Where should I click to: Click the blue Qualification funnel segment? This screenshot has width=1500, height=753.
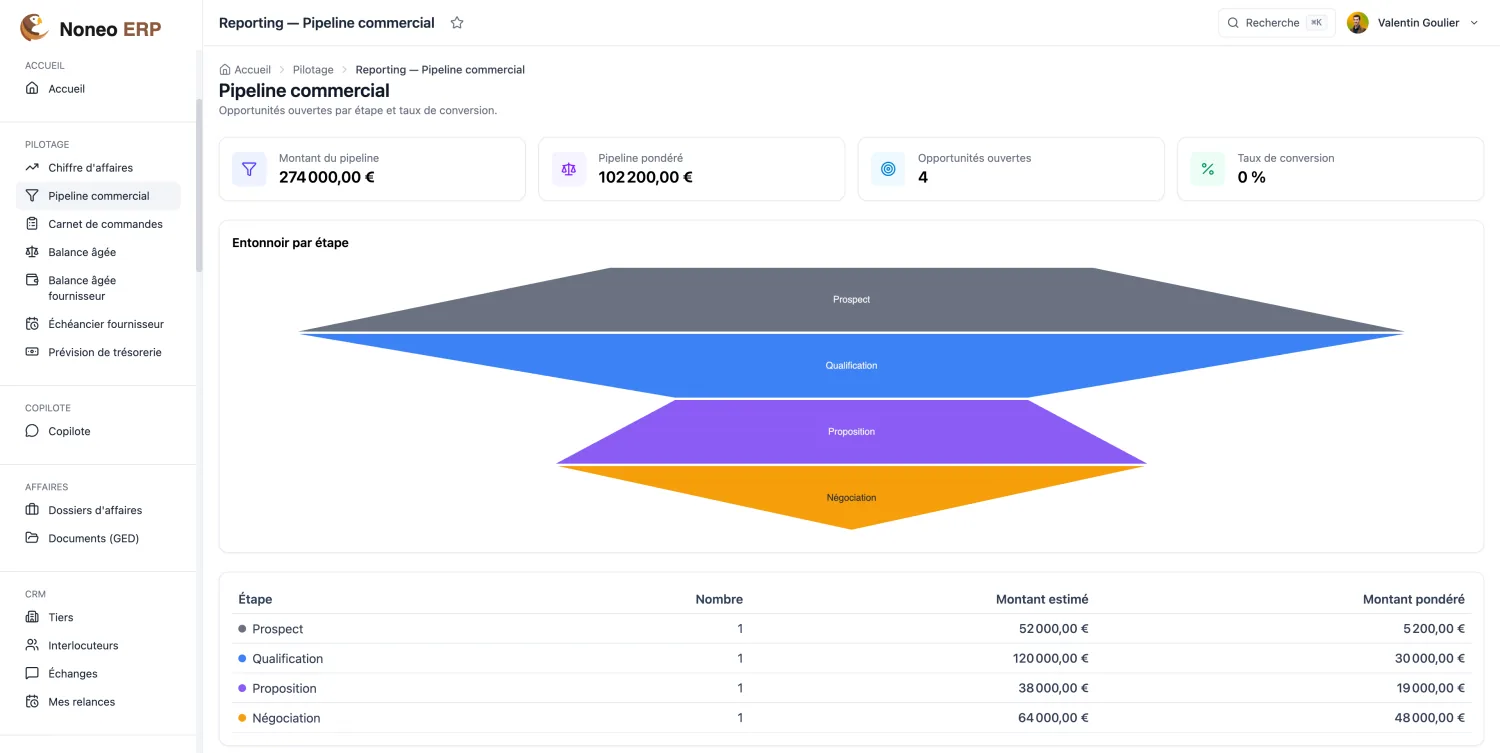coord(851,365)
